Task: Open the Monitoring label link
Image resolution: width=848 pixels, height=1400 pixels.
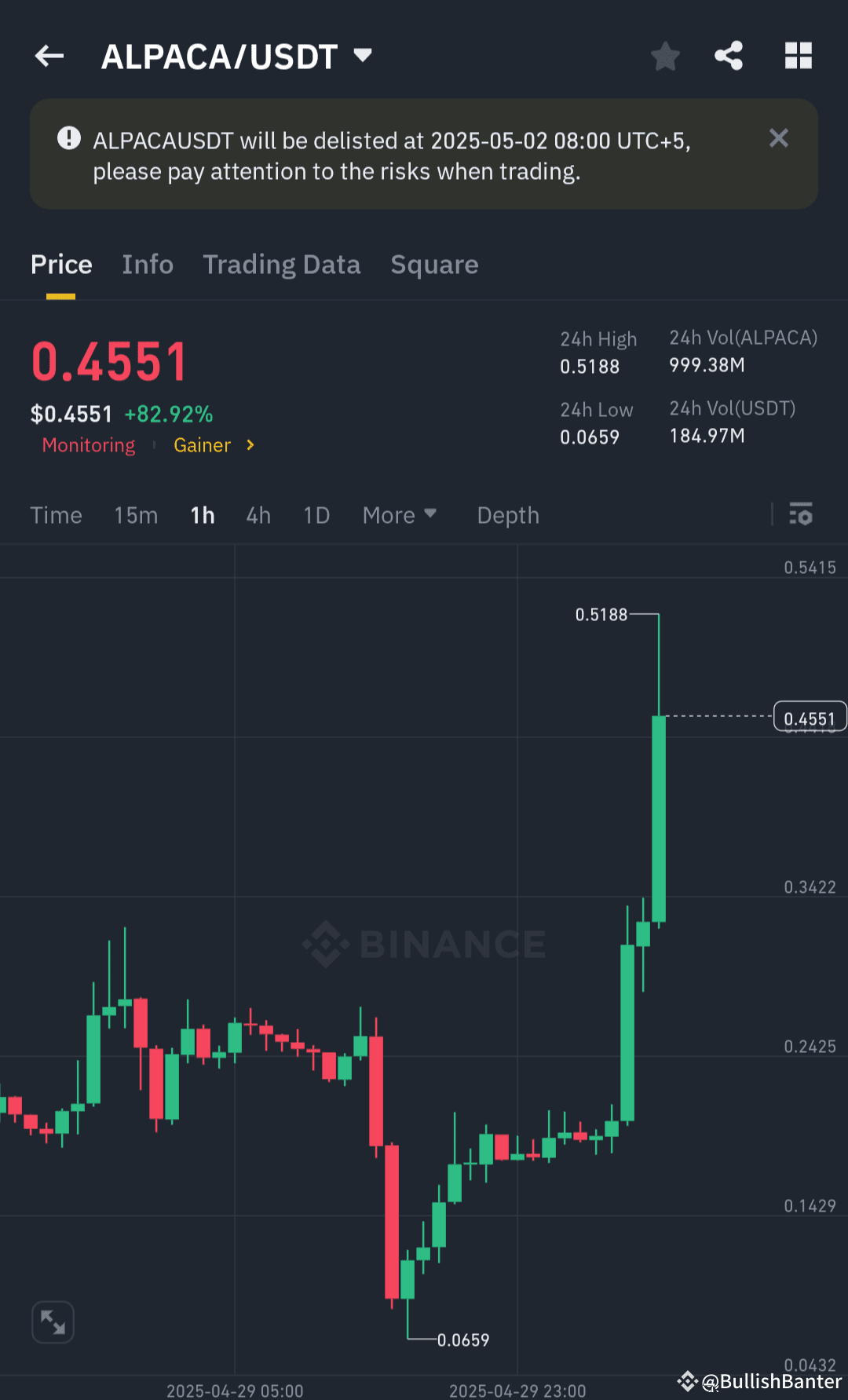Action: pos(88,445)
